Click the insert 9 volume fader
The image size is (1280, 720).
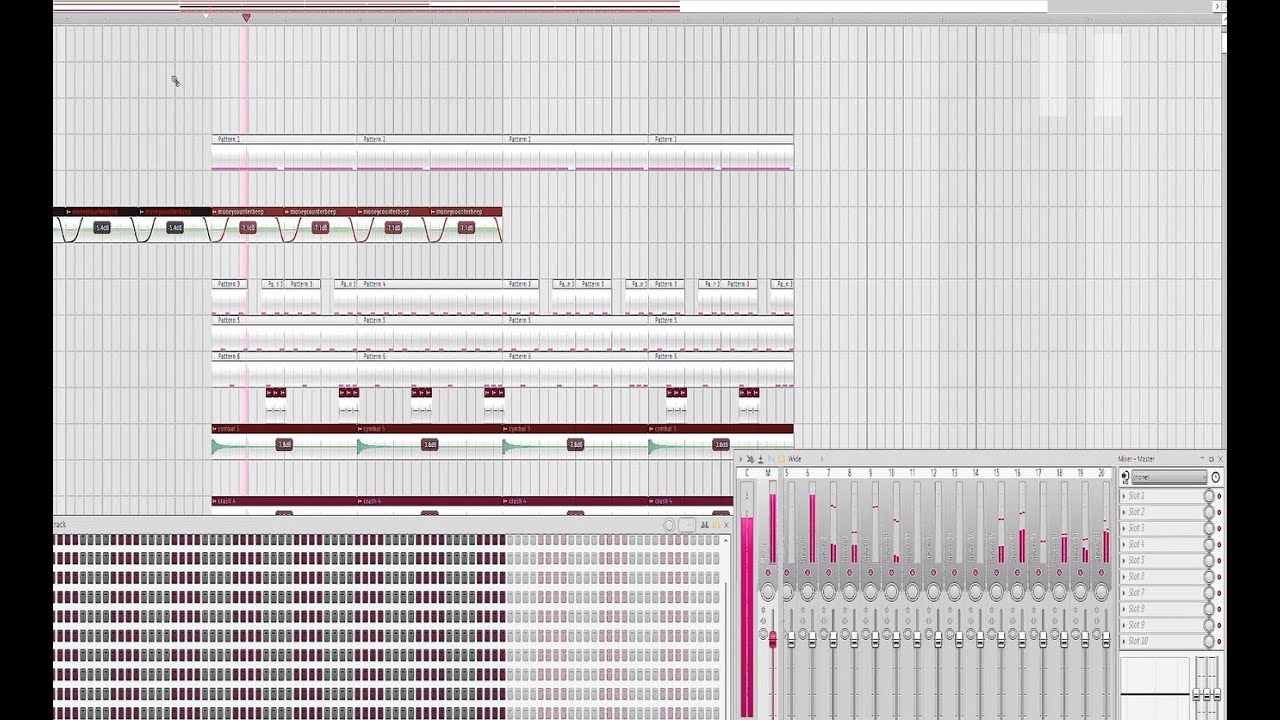pos(875,638)
